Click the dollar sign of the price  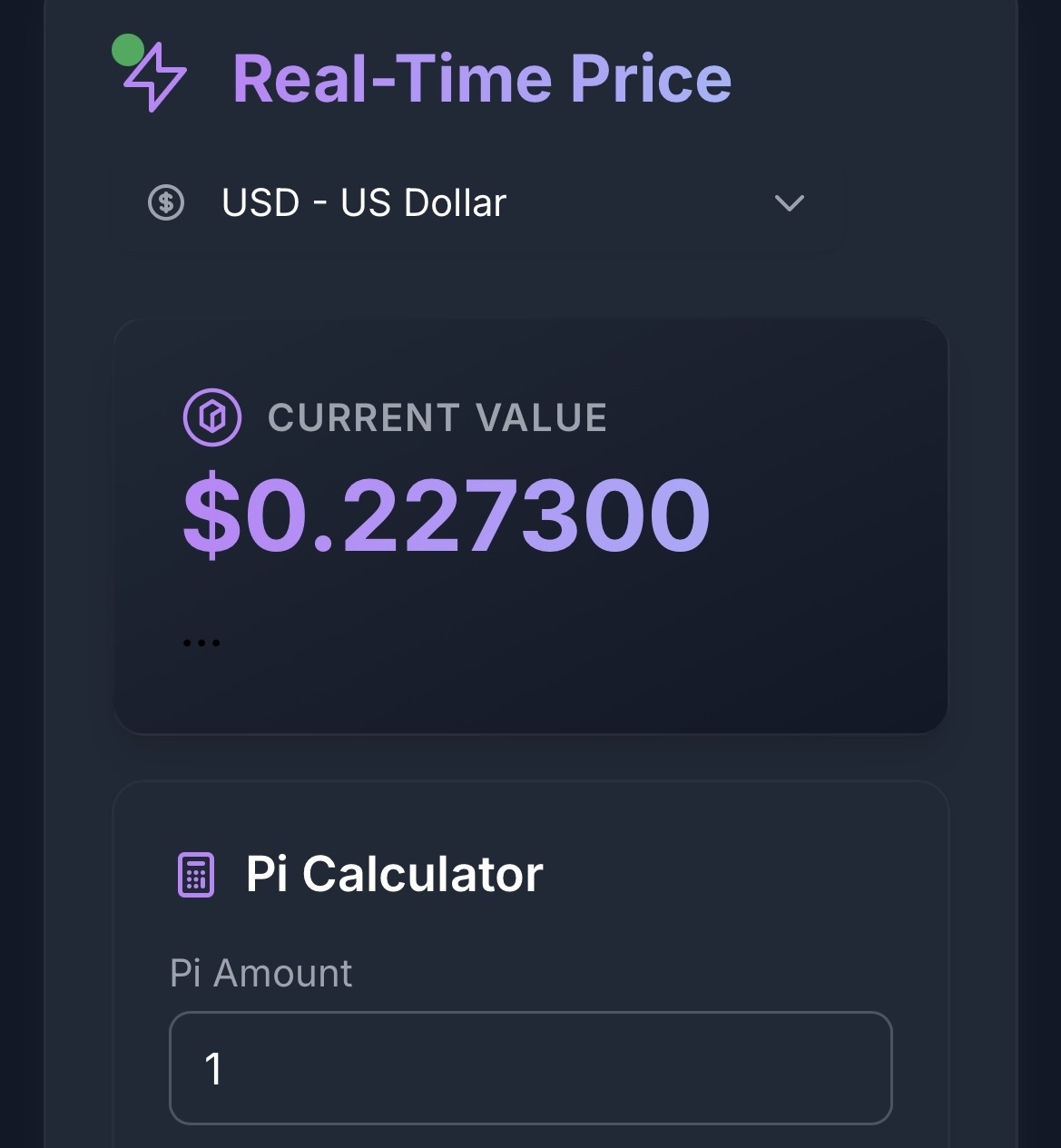click(x=212, y=515)
